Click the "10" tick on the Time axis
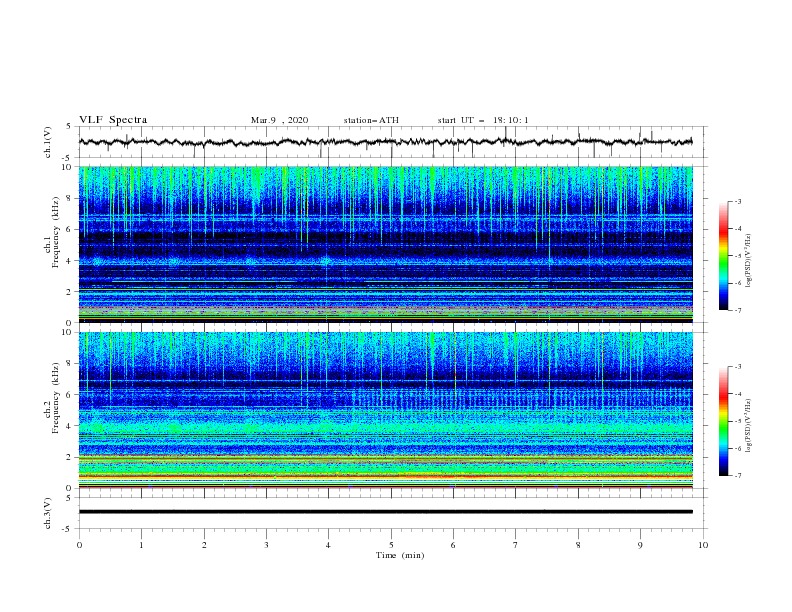Screen dimensions: 792x612 (703, 545)
